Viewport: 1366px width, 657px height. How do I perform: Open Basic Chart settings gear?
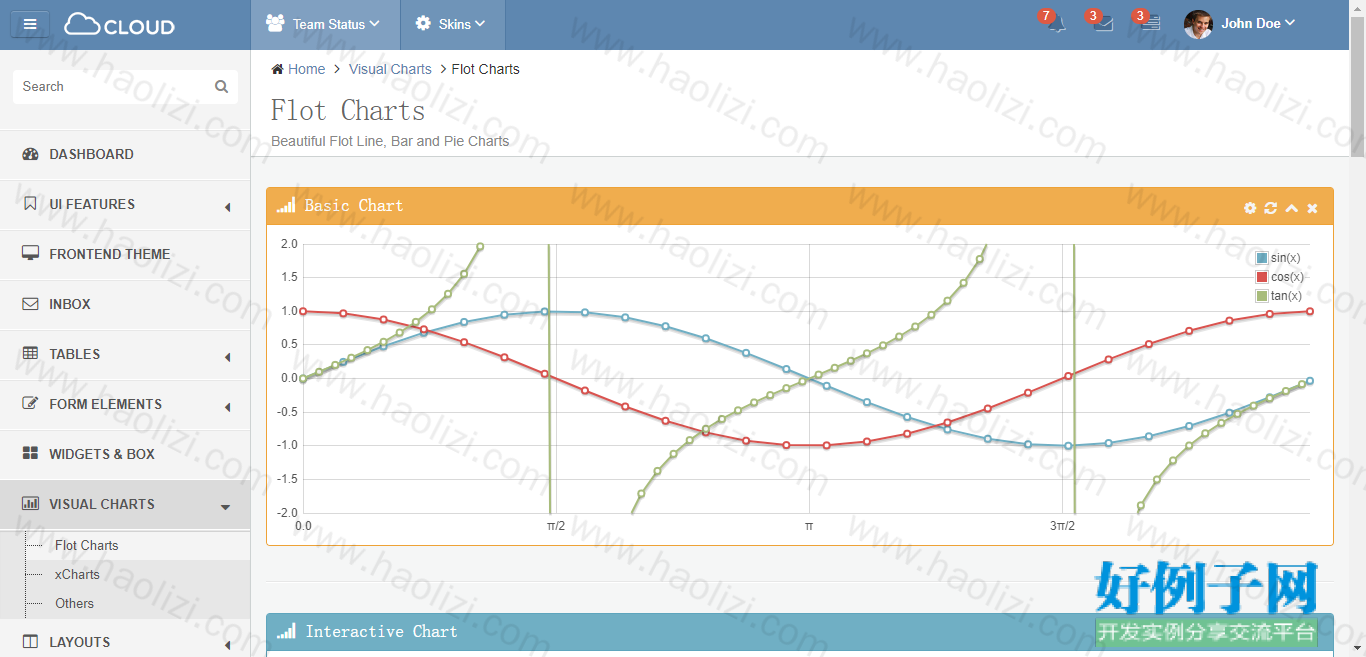pyautogui.click(x=1250, y=208)
